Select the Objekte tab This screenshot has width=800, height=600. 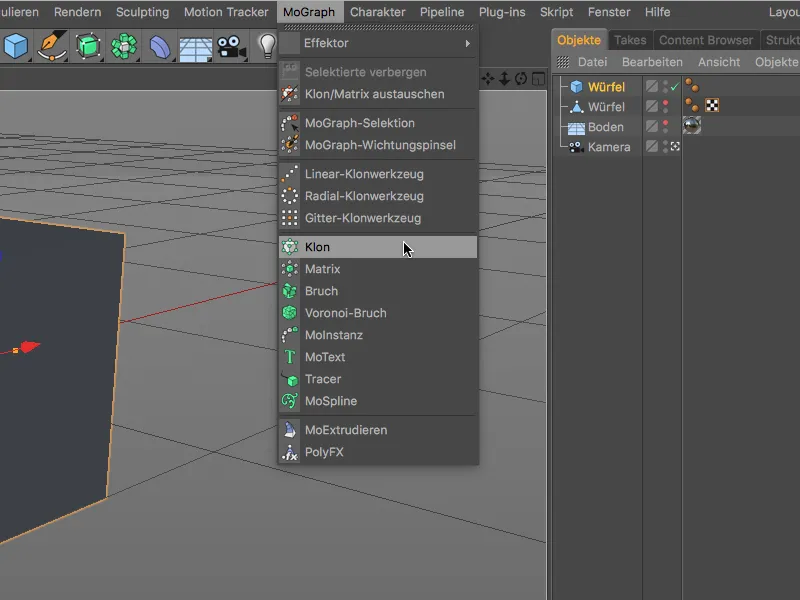[579, 40]
